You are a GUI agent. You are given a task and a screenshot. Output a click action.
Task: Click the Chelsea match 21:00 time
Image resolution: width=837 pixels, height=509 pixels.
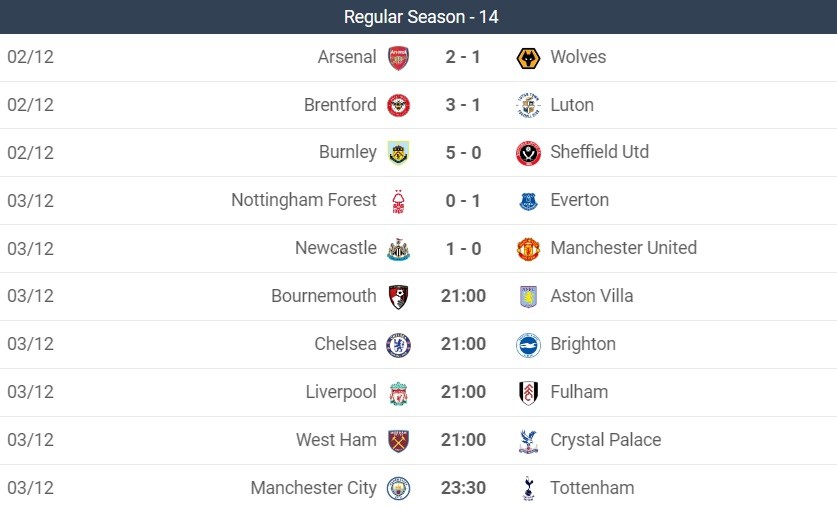coord(463,344)
